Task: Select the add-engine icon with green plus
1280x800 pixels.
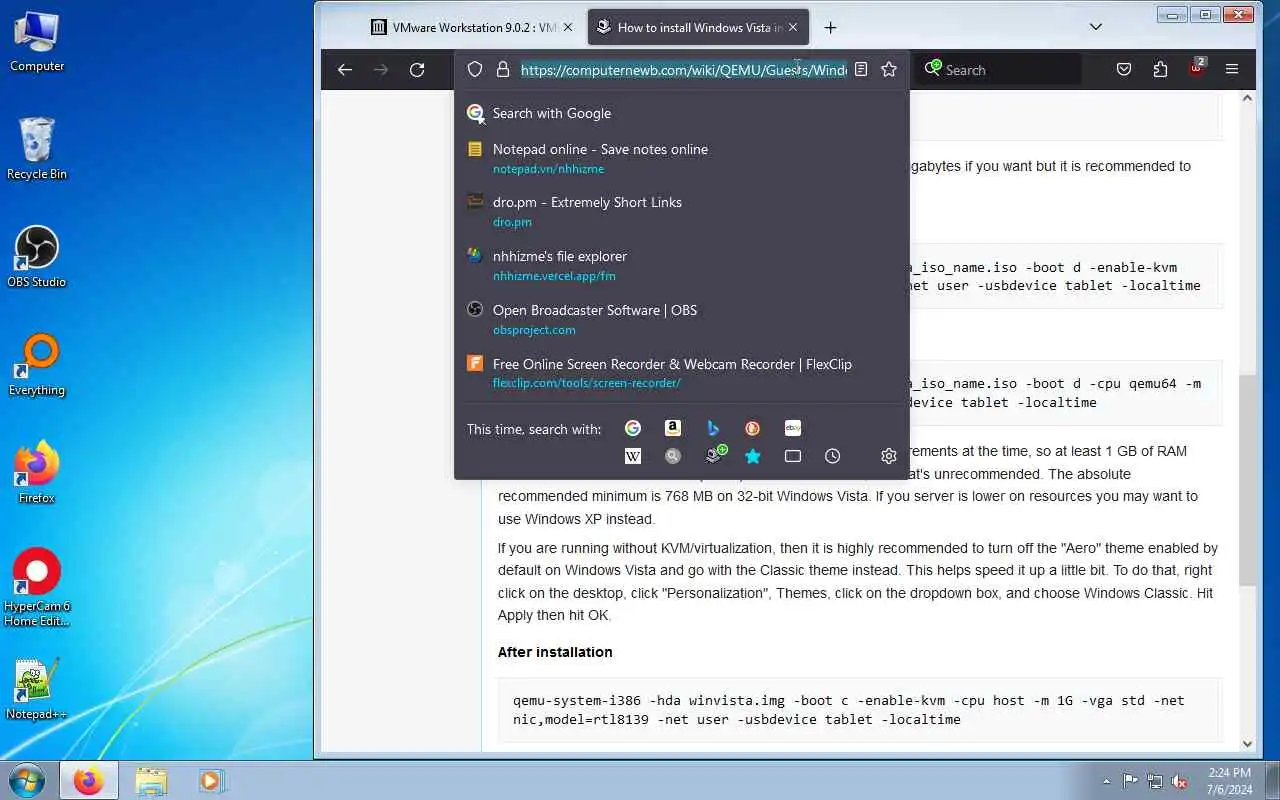Action: click(714, 455)
